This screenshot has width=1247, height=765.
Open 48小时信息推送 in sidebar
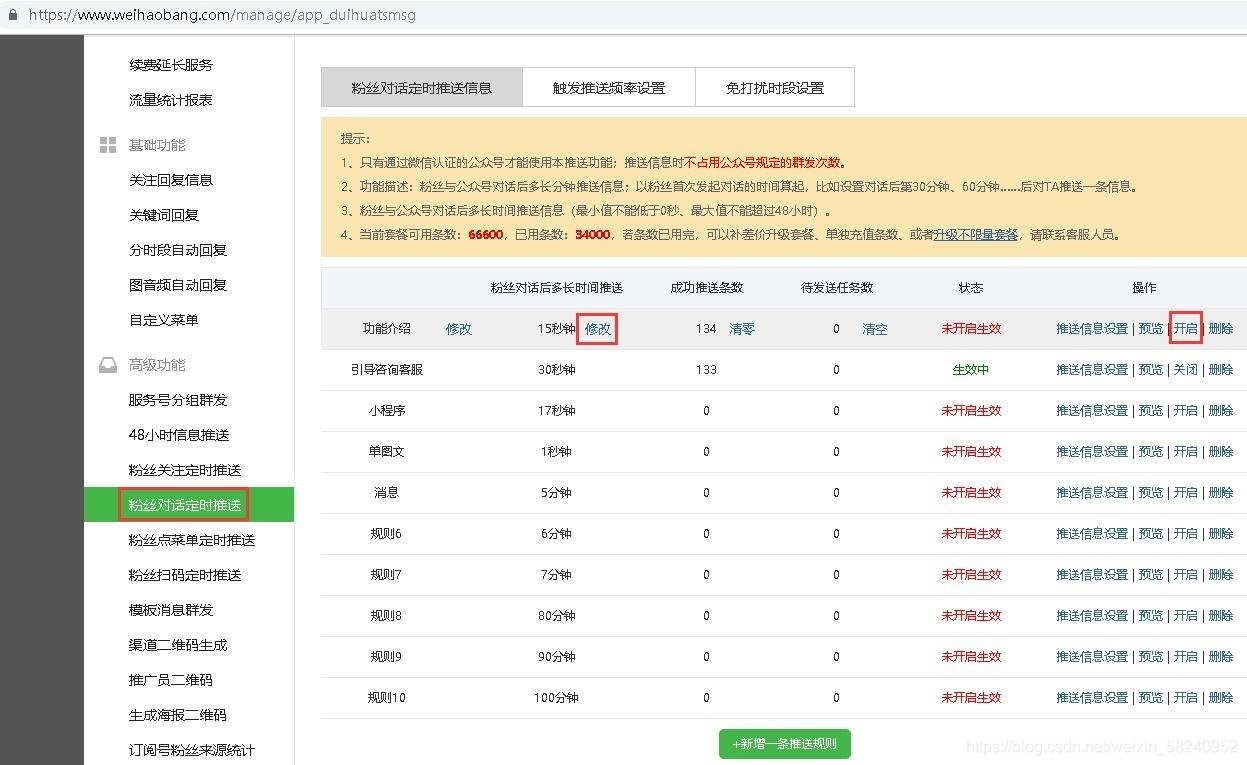tap(179, 435)
